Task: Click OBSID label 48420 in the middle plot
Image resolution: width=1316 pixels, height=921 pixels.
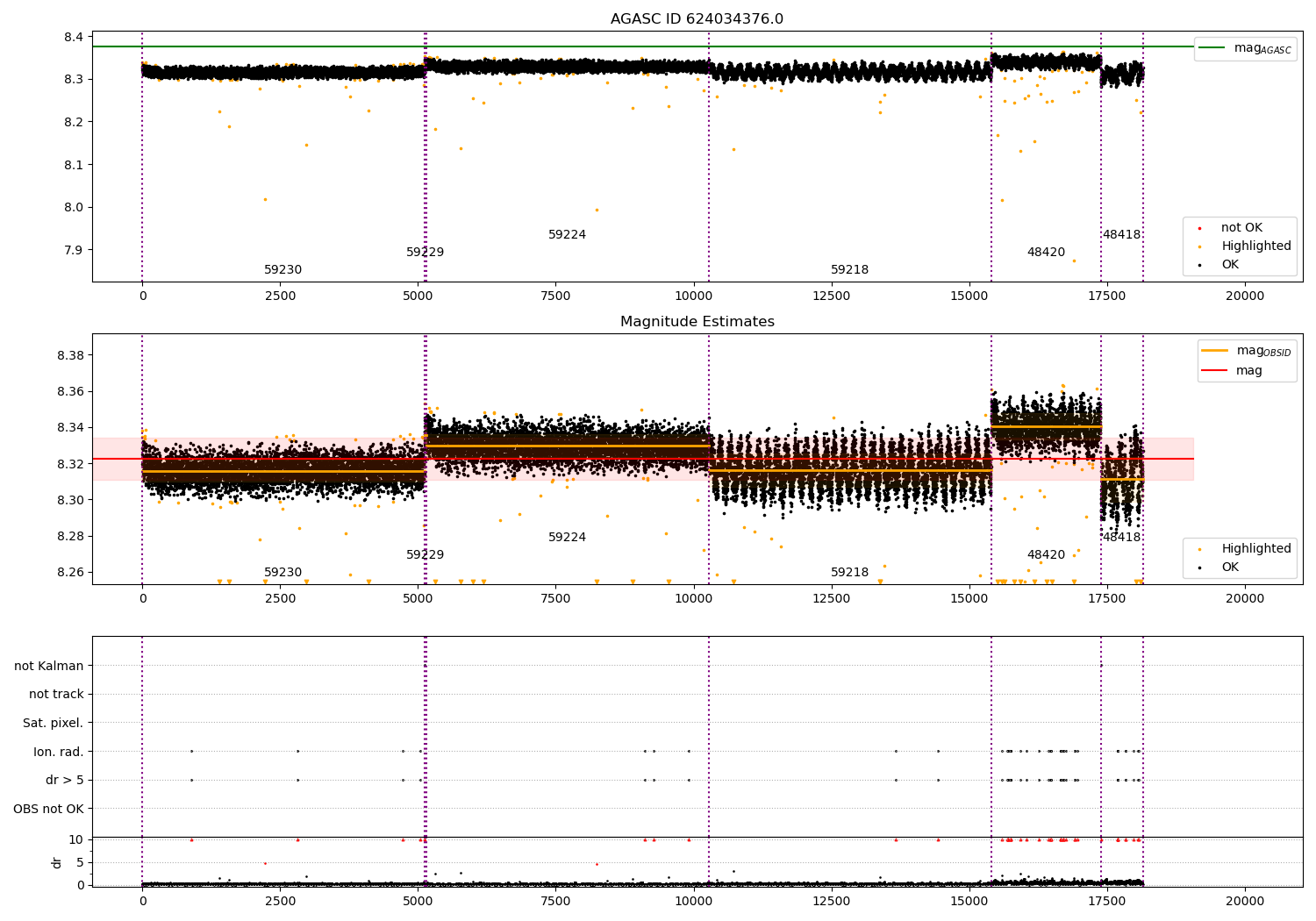Action: (1046, 555)
